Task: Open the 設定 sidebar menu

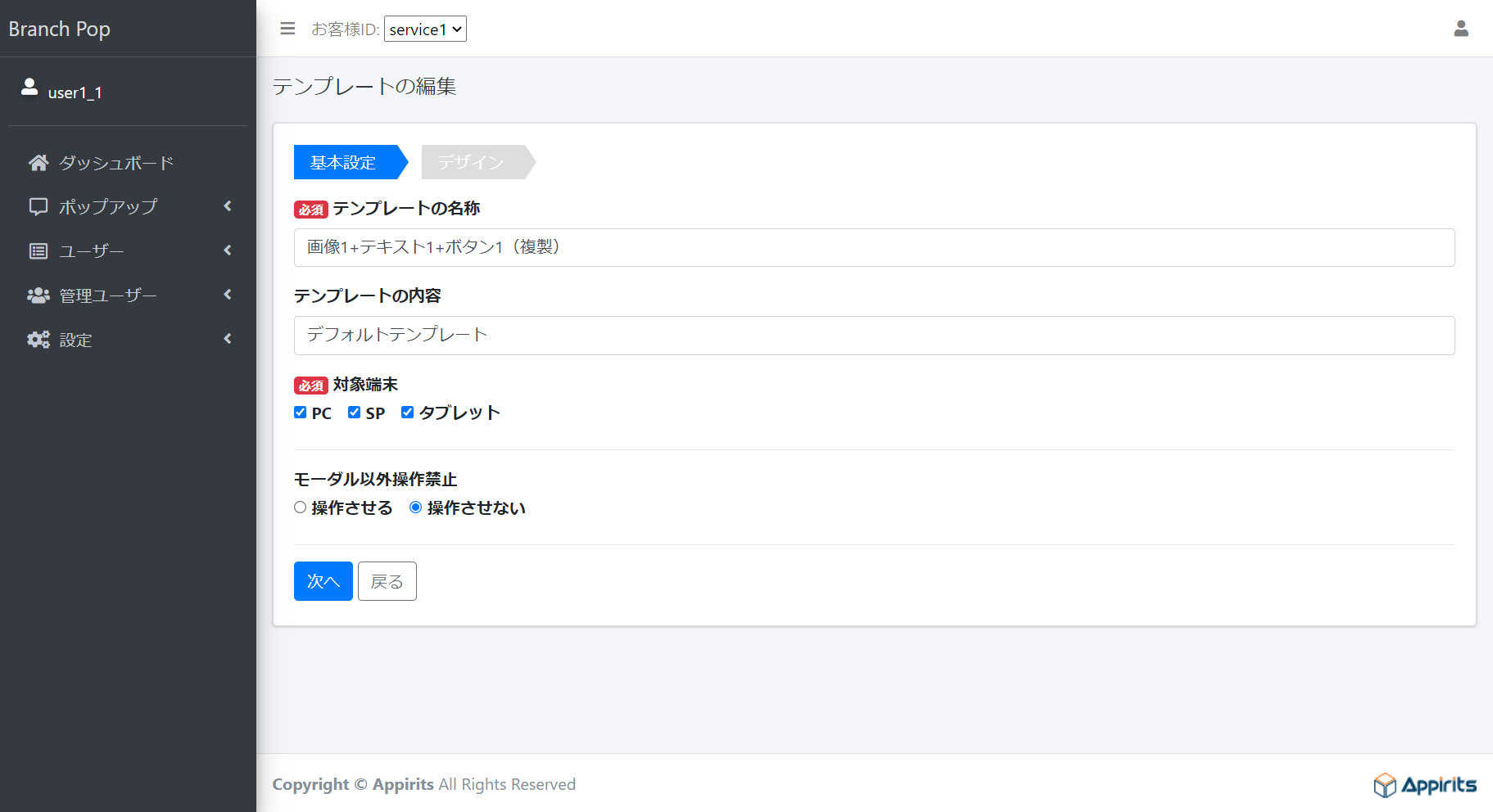Action: pyautogui.click(x=128, y=339)
